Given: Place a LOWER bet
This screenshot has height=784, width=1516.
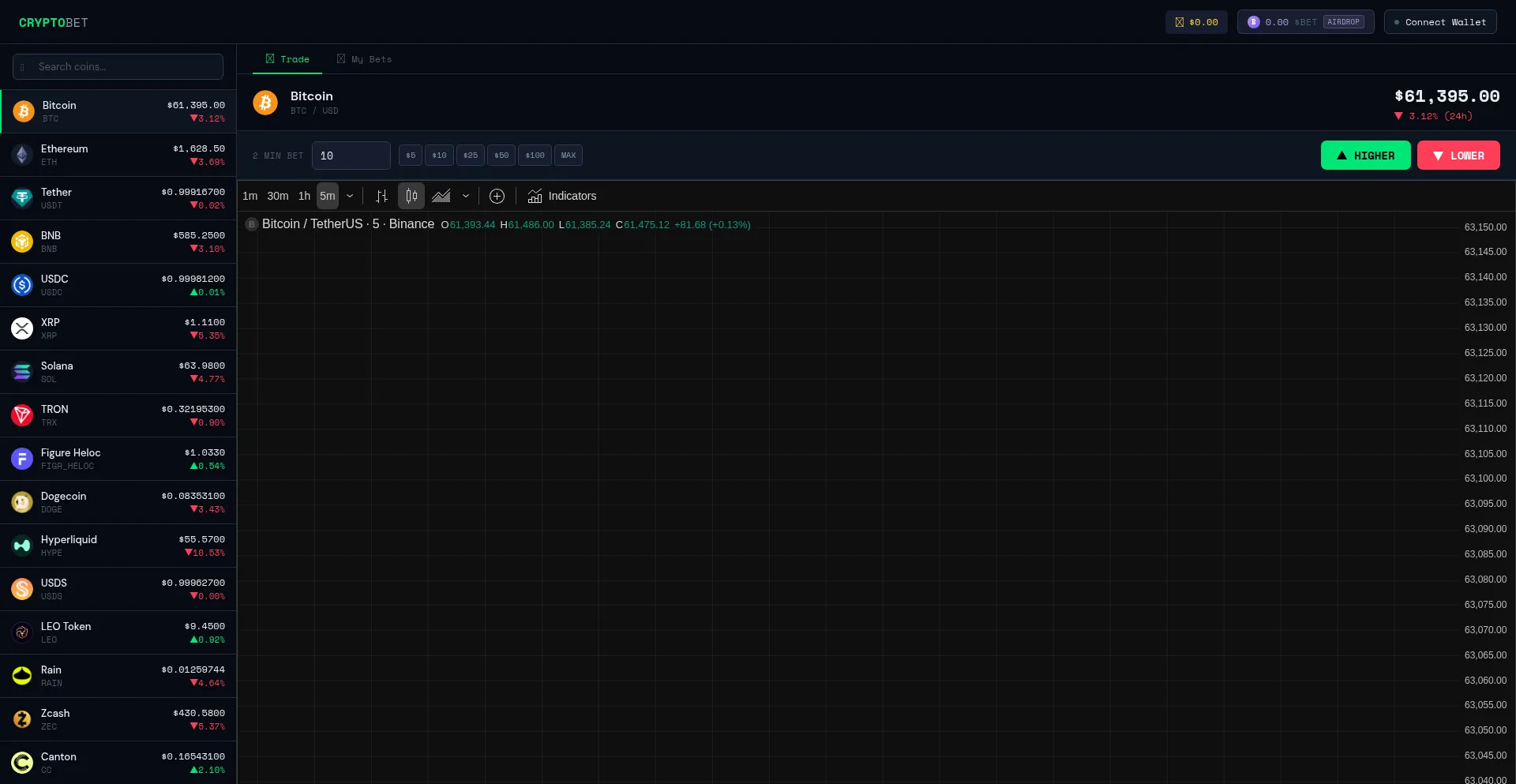Looking at the screenshot, I should pyautogui.click(x=1458, y=156).
